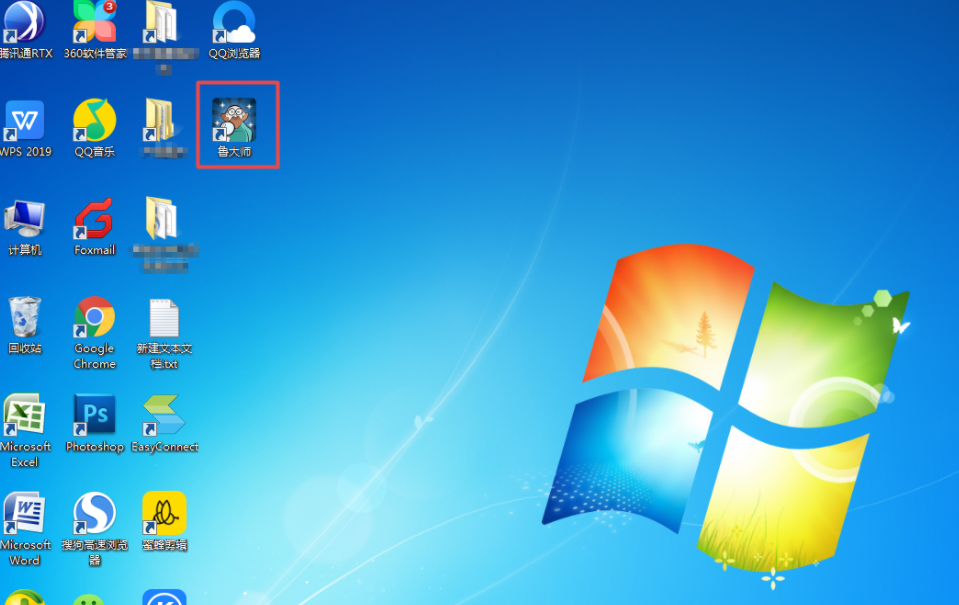The image size is (959, 605).
Task: Select the 新建文本文档.txt file
Action: coord(165,334)
